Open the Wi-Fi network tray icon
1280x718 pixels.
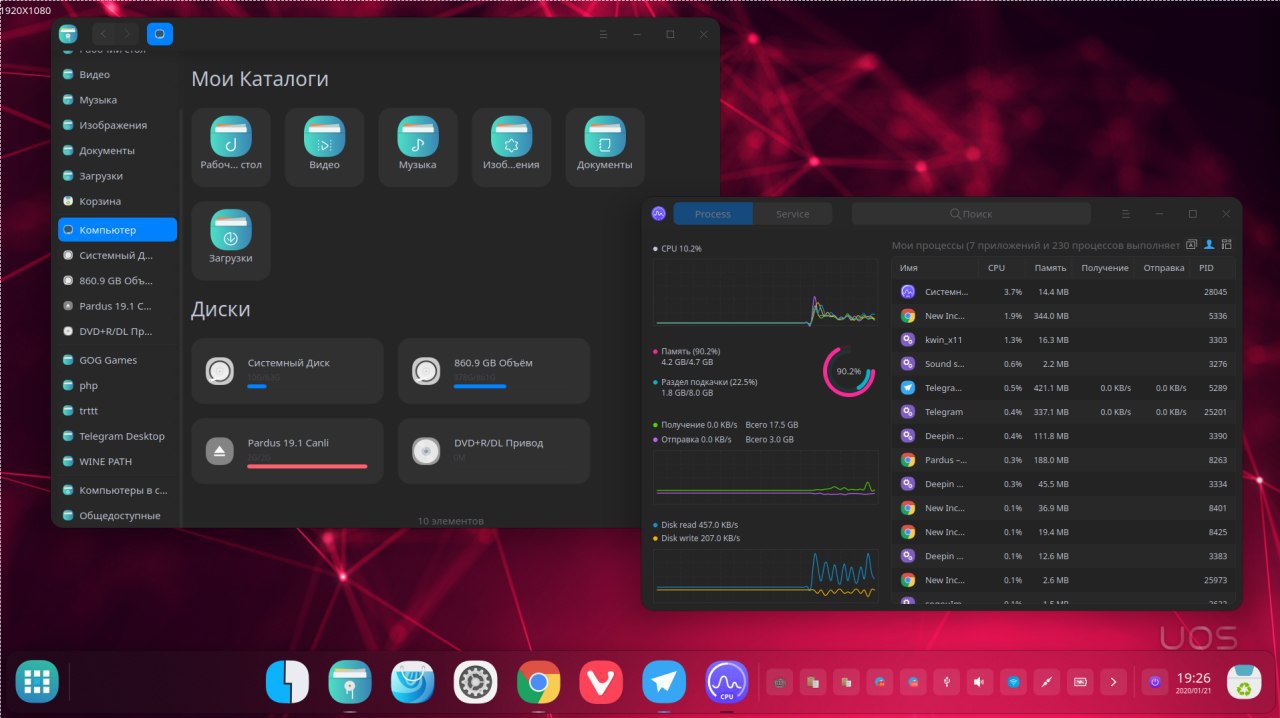click(1013, 682)
